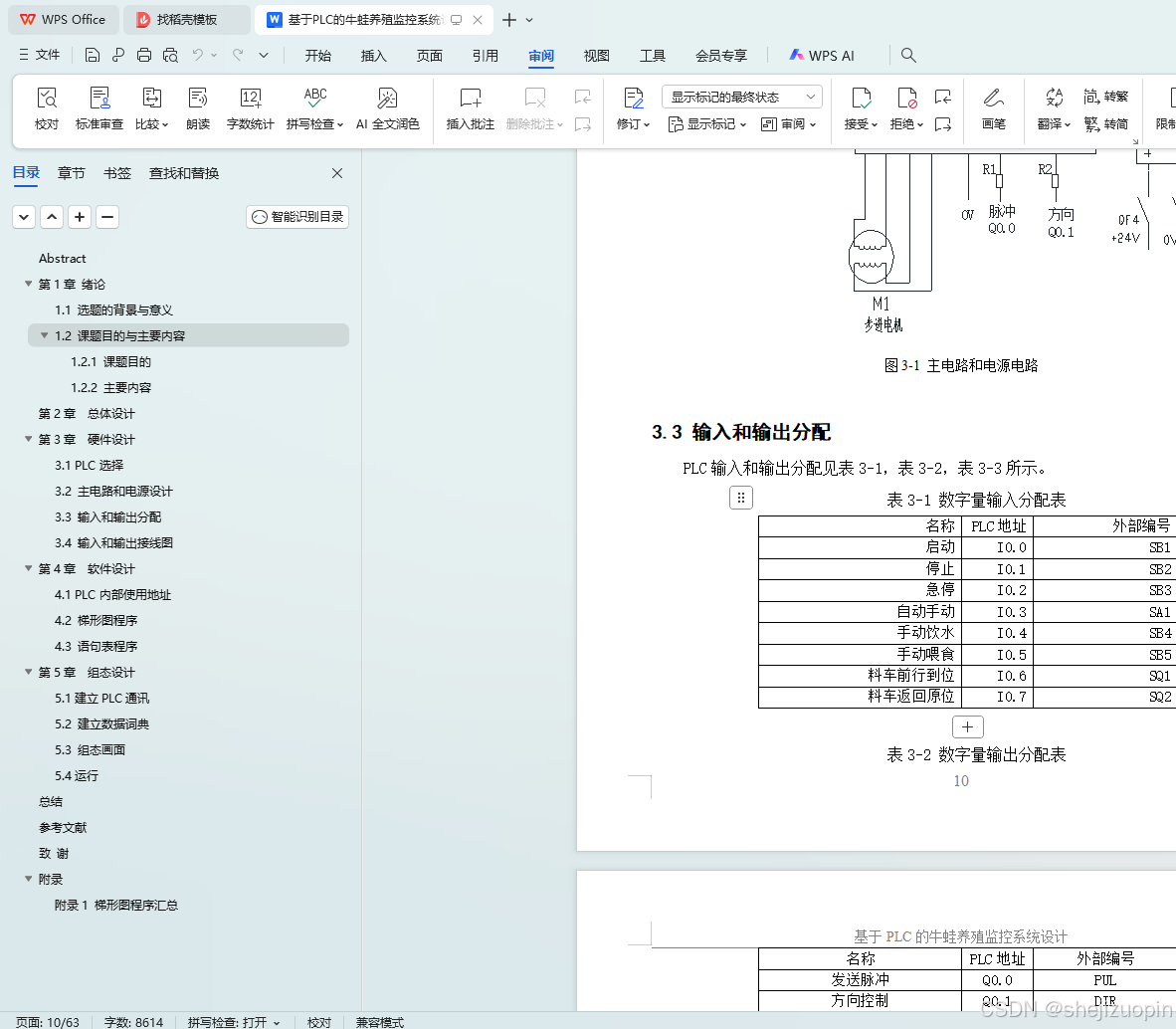Image resolution: width=1176 pixels, height=1029 pixels.
Task: Open 比较 compare dropdown
Action: coord(151,108)
